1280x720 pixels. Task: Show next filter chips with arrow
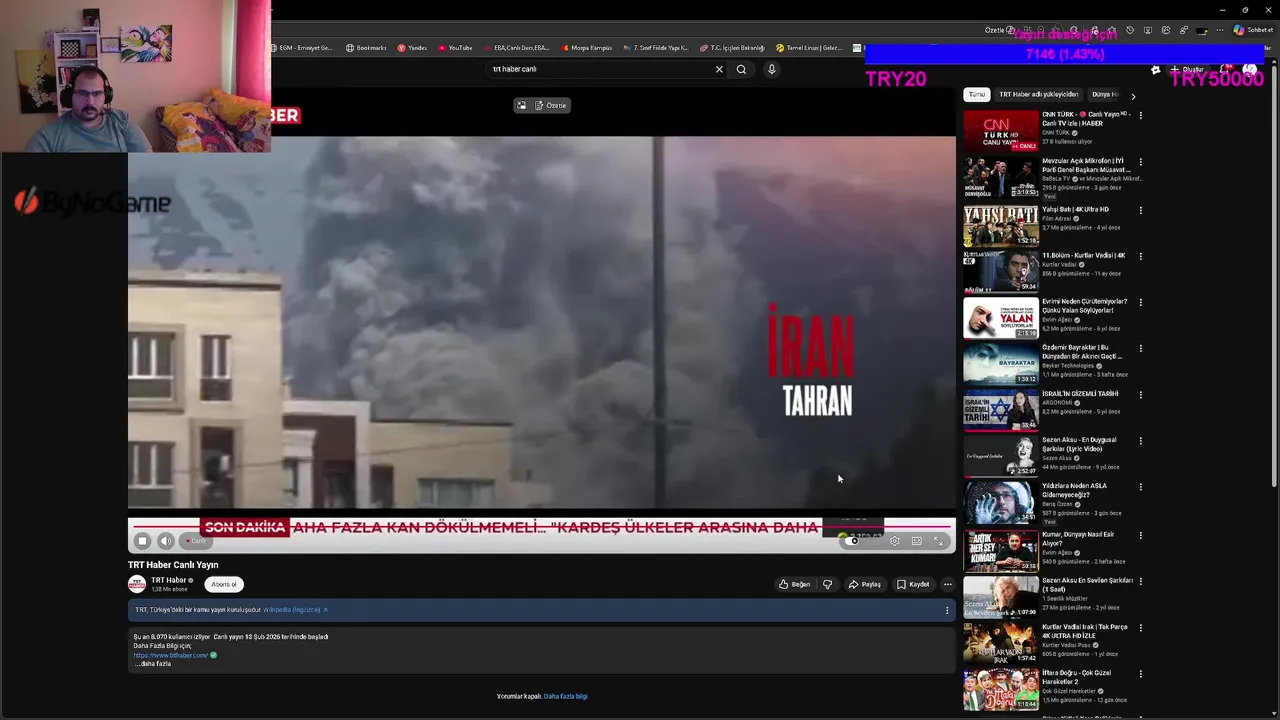[x=1133, y=96]
